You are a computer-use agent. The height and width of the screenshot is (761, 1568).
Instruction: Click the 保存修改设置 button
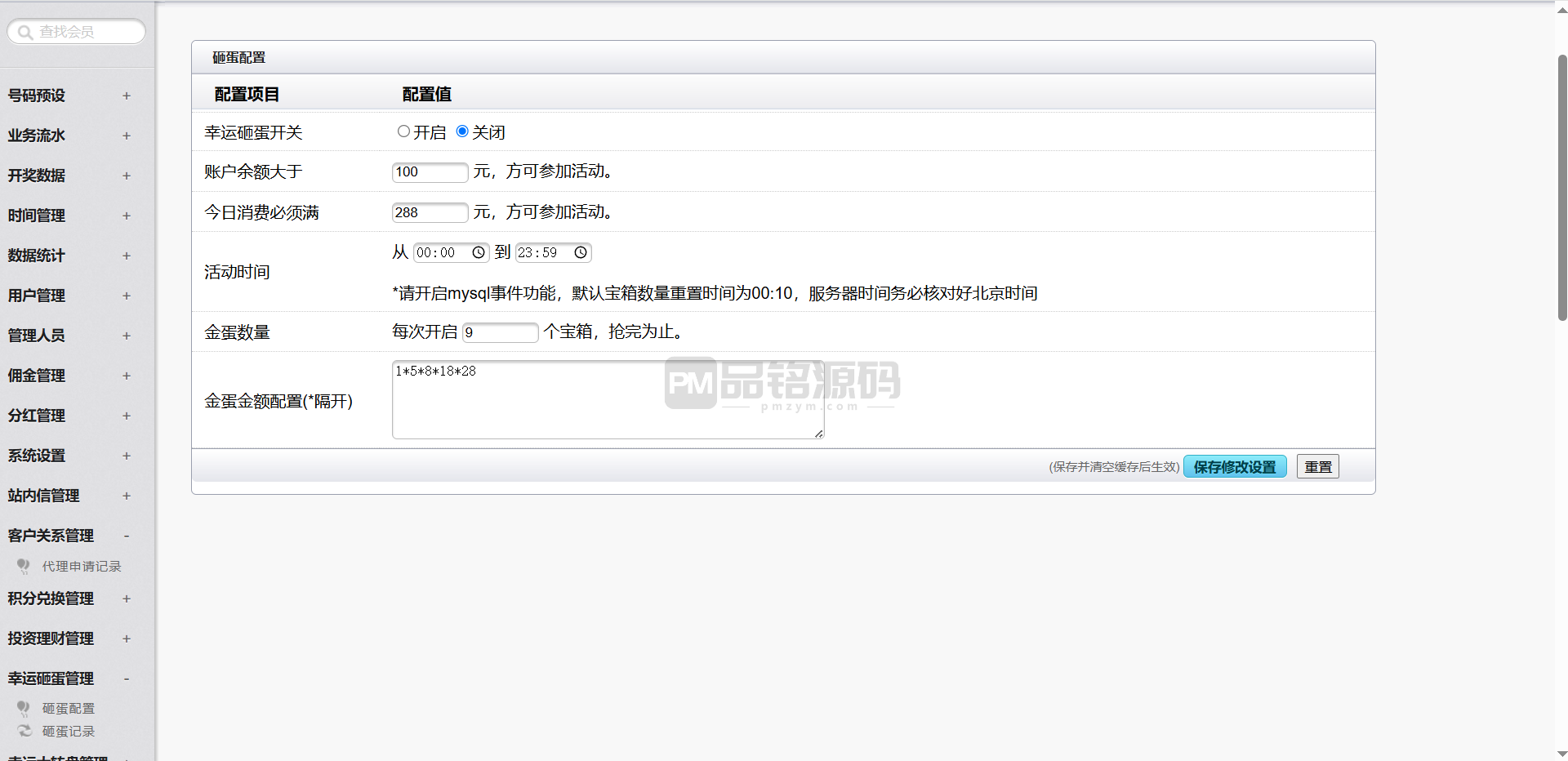[x=1235, y=466]
